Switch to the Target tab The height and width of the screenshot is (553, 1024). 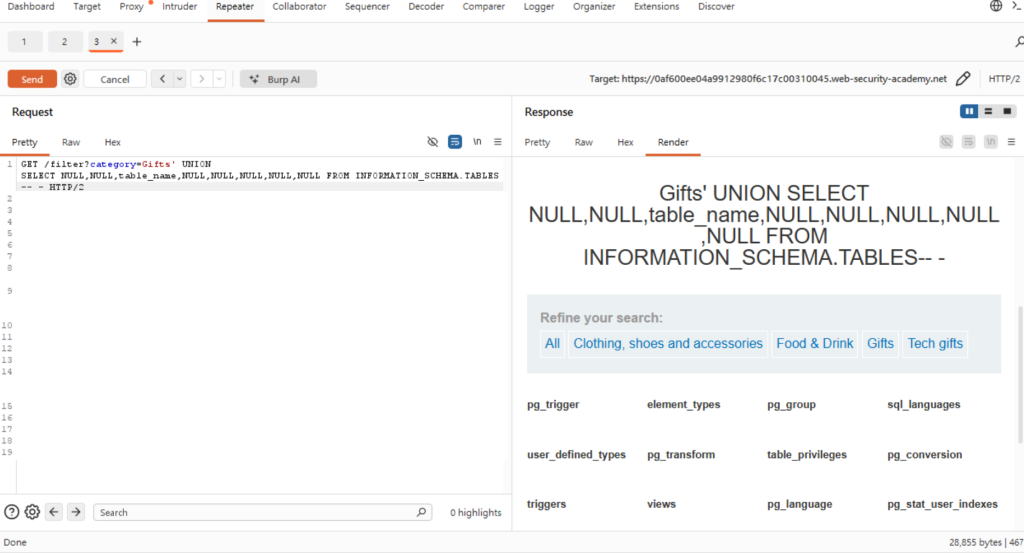point(87,7)
